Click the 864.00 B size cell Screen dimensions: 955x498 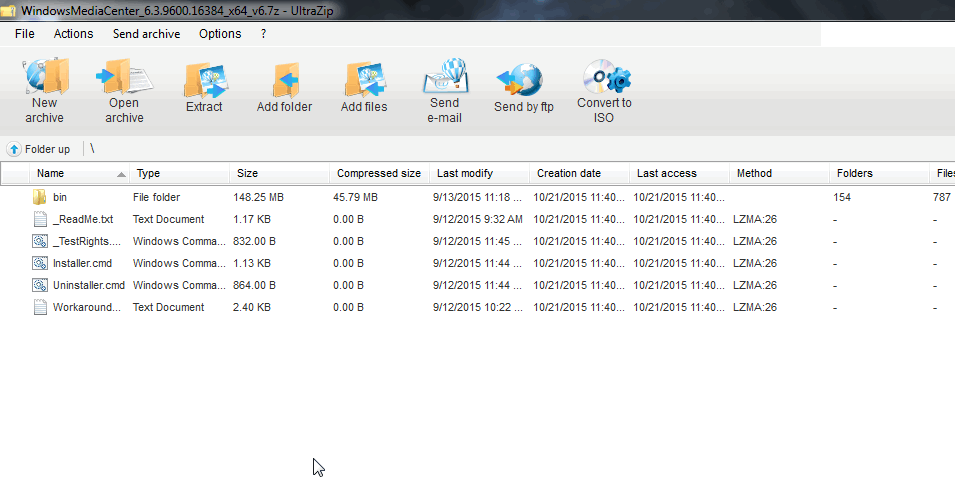254,285
